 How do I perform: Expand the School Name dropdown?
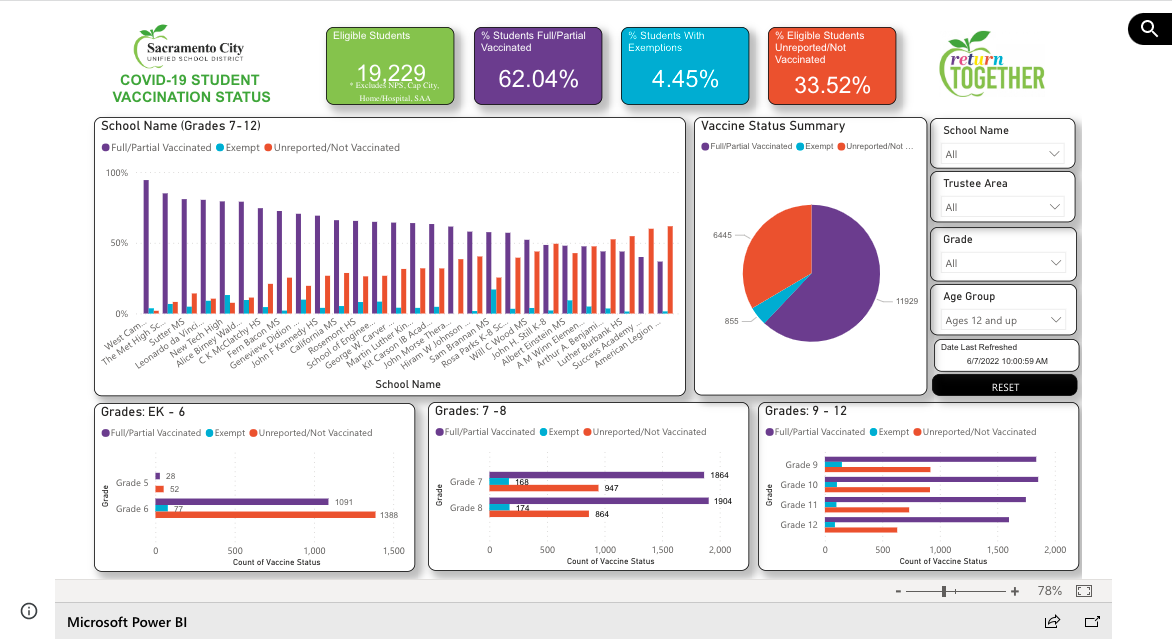tap(1003, 154)
